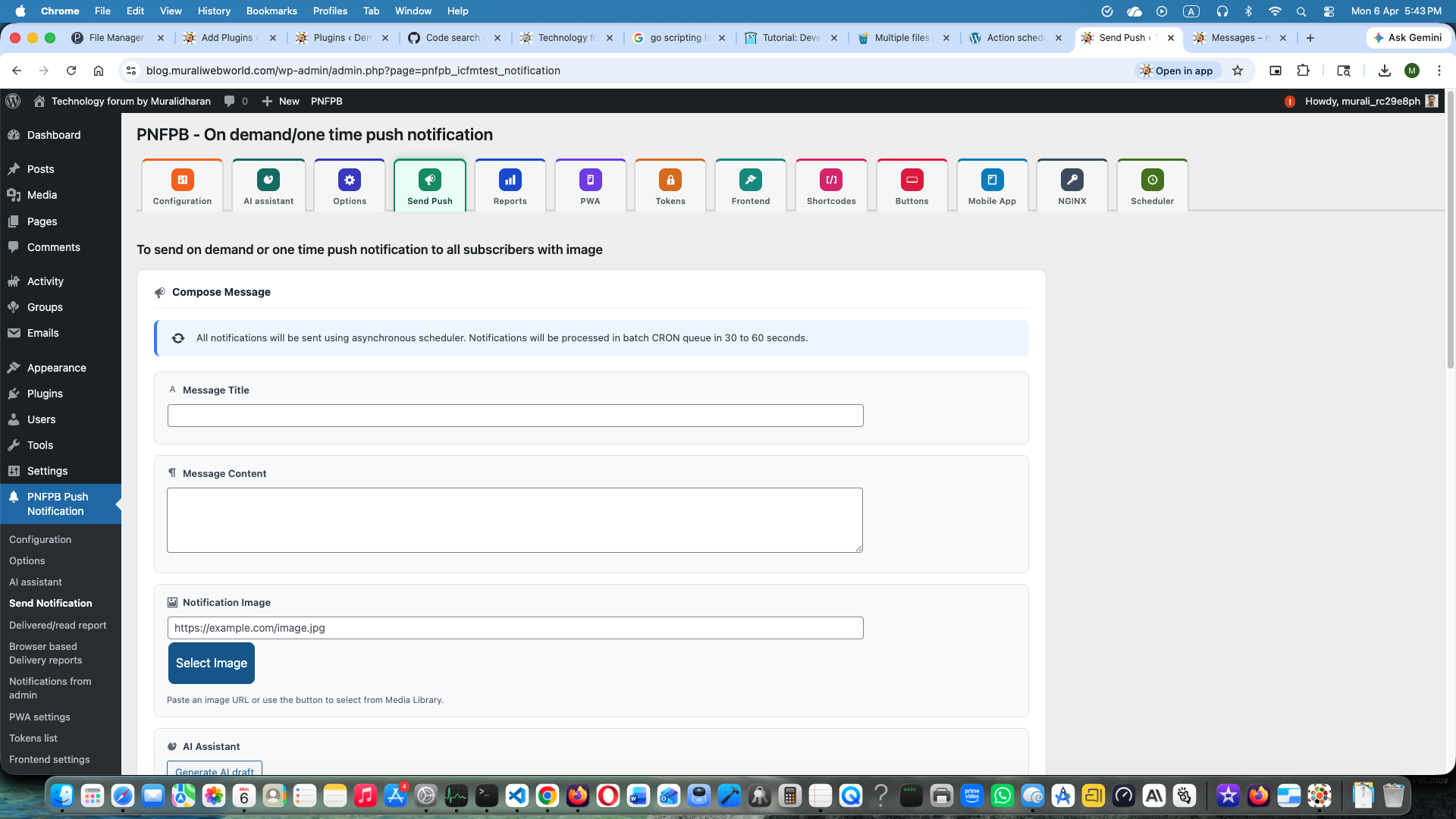
Task: Focus the Message Content textarea
Action: click(x=514, y=519)
